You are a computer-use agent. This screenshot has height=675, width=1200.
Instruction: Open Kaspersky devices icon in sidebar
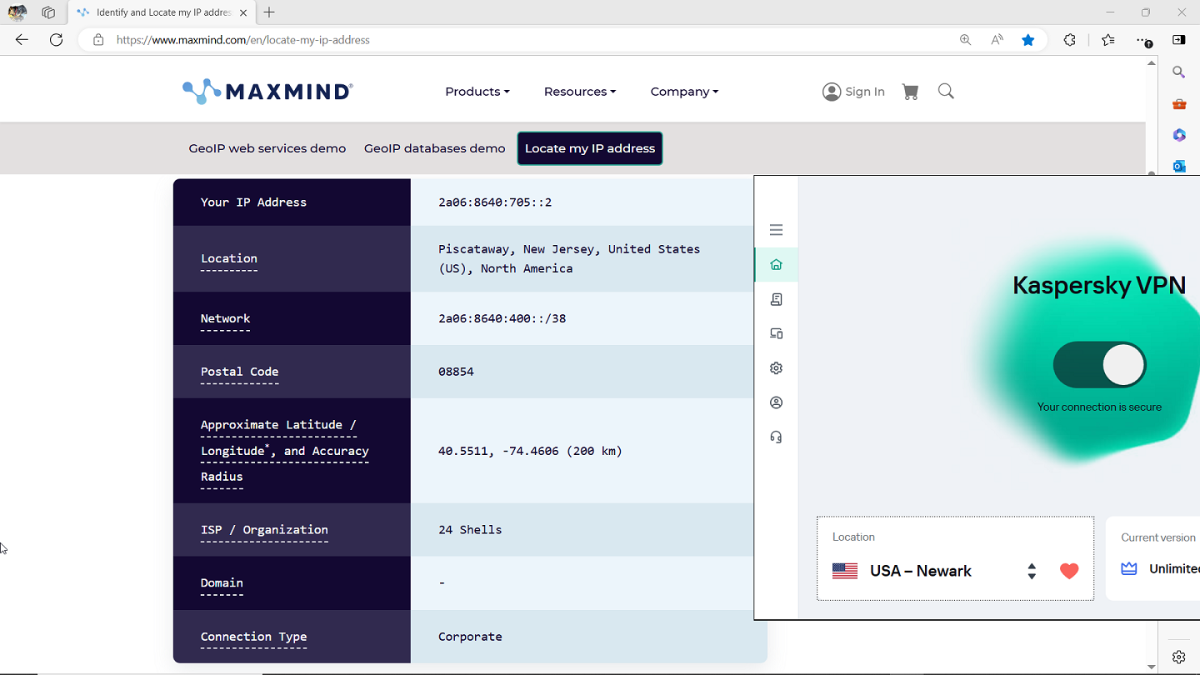click(x=776, y=334)
